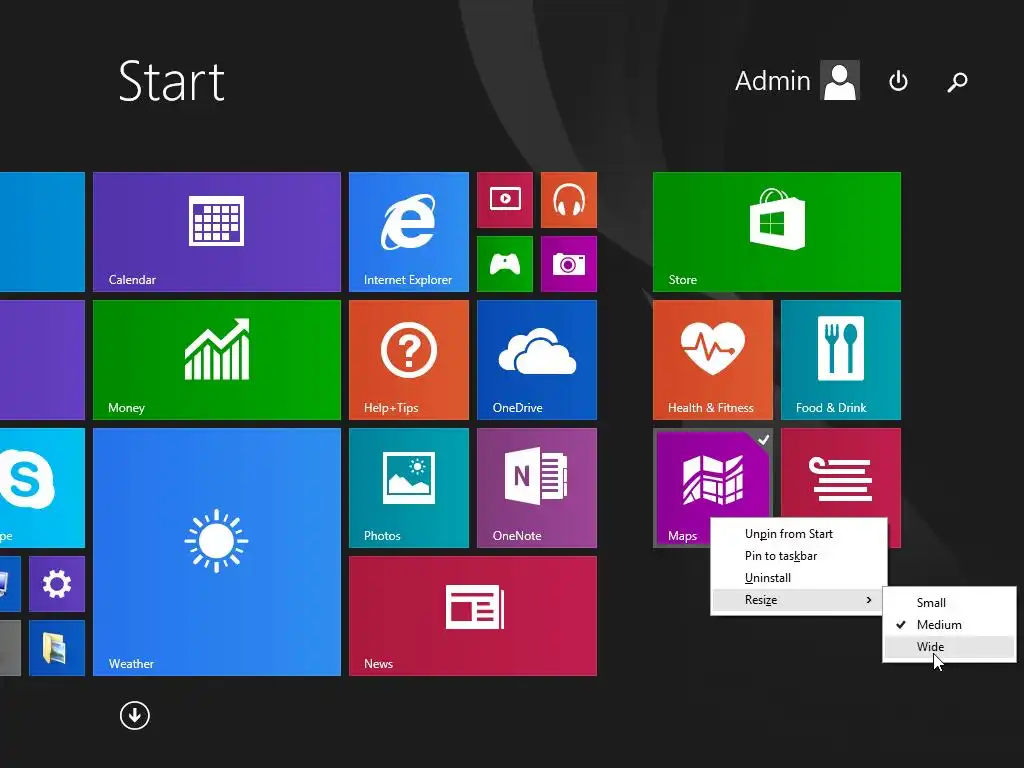Open Food & Drink tile
Viewport: 1024px width, 768px height.
[841, 360]
